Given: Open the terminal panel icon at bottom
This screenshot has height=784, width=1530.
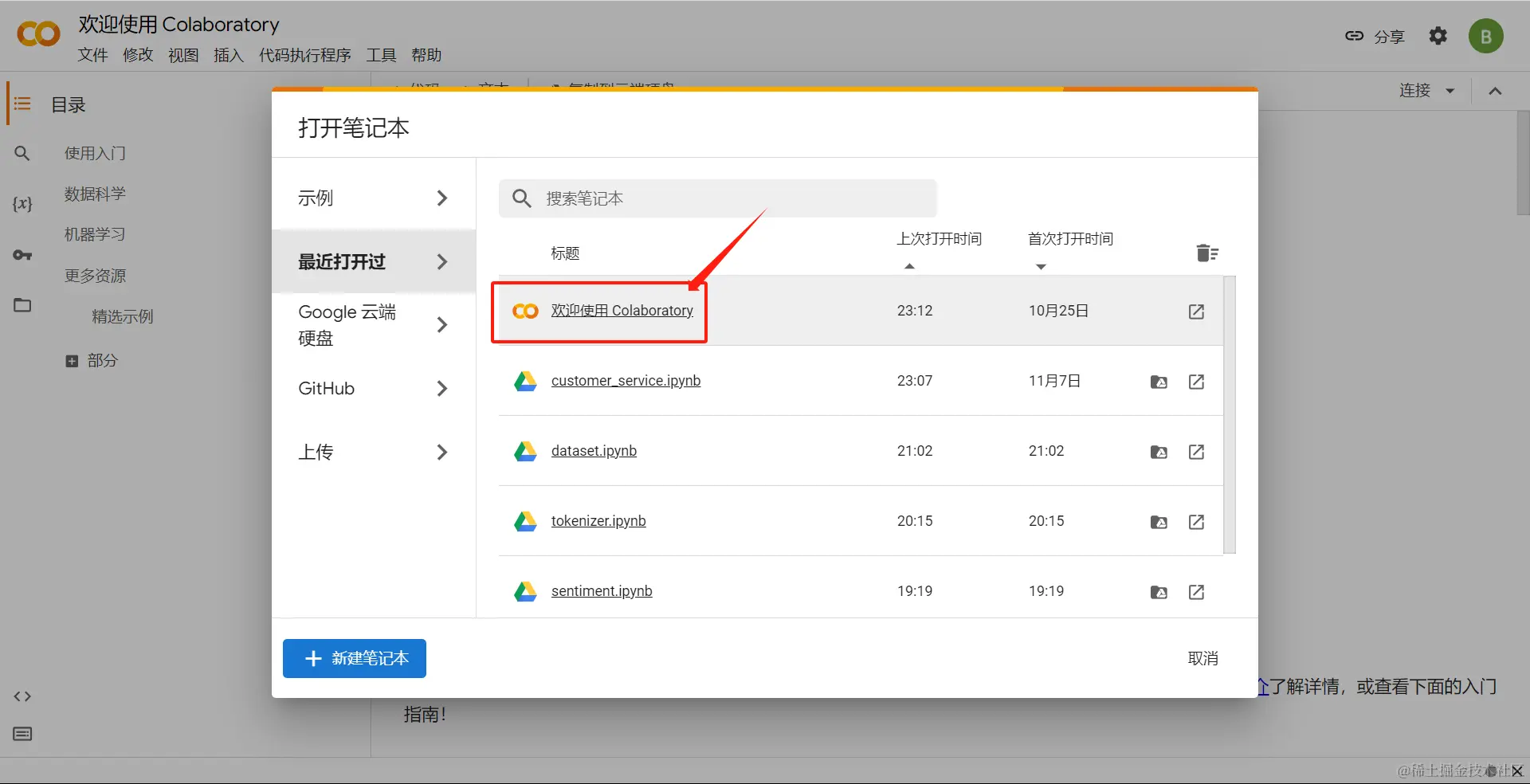Looking at the screenshot, I should pyautogui.click(x=22, y=734).
